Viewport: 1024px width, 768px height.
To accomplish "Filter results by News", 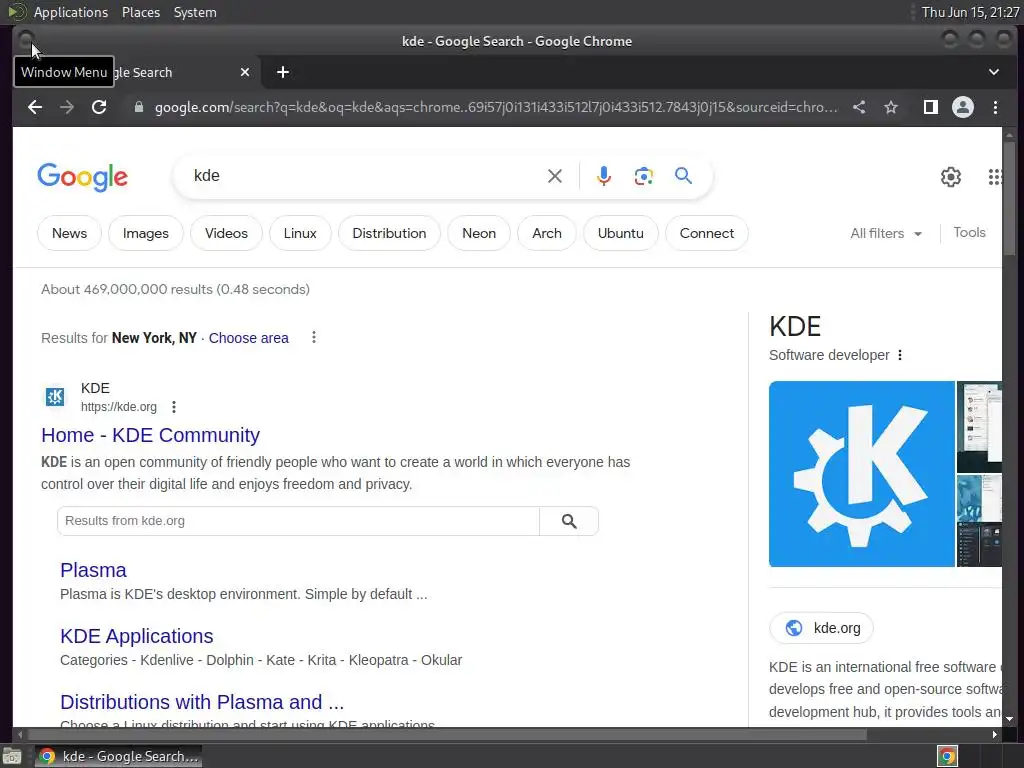I will pos(69,233).
